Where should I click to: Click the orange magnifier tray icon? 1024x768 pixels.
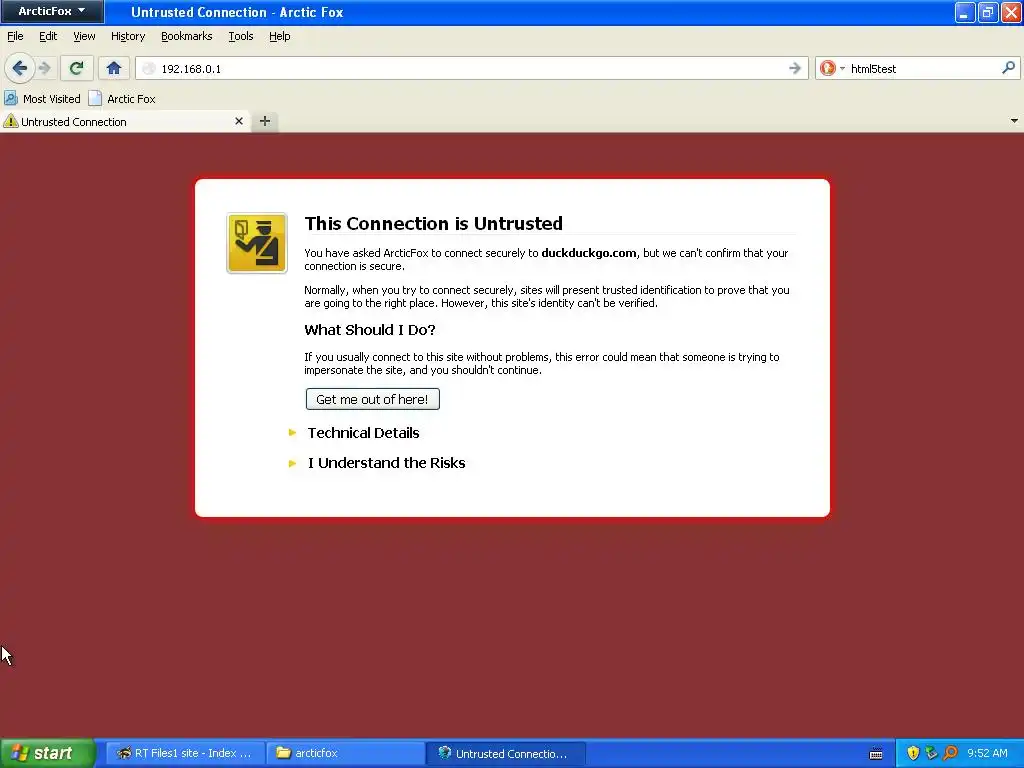tap(950, 753)
